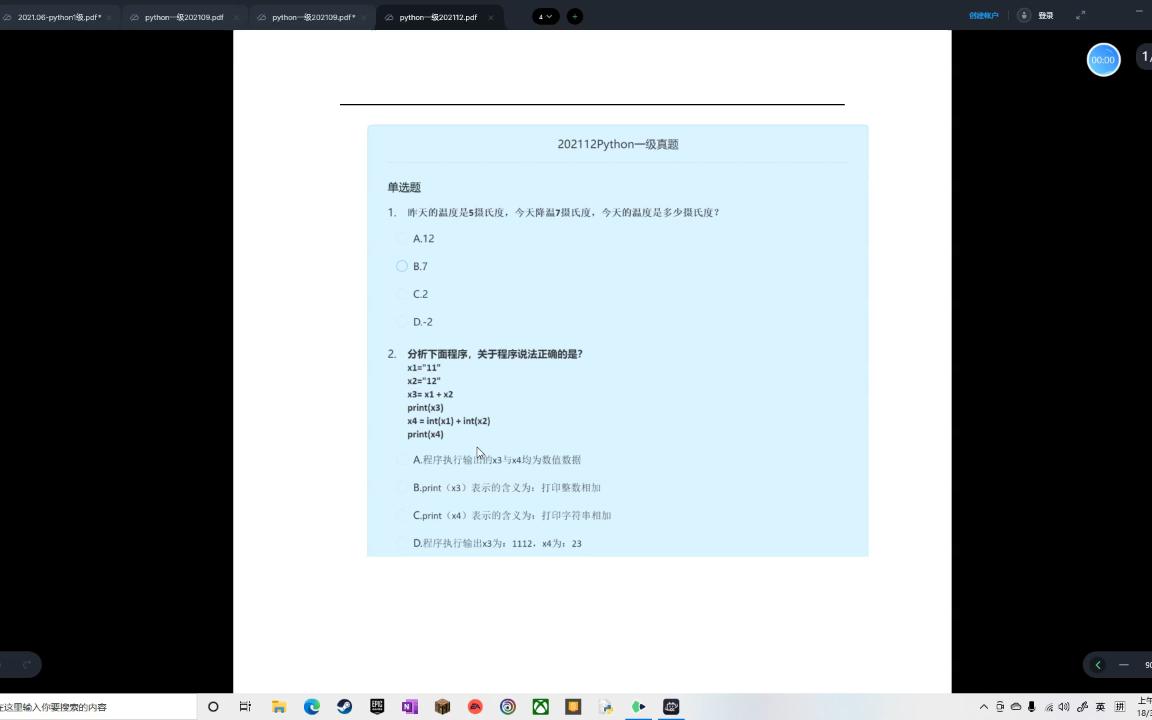Select answer B.7 for question one
The image size is (1152, 720).
(402, 266)
